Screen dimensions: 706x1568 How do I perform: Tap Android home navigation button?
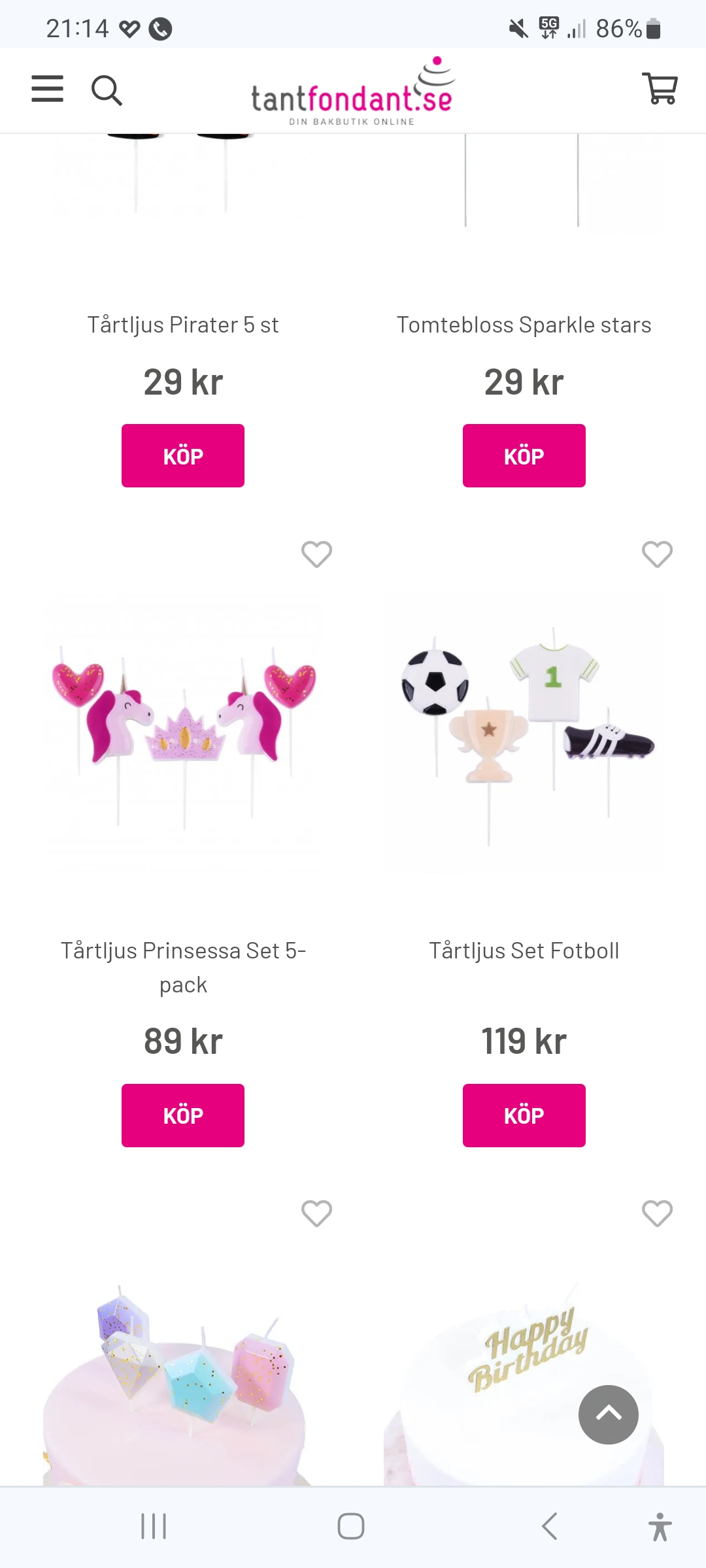point(351,1527)
